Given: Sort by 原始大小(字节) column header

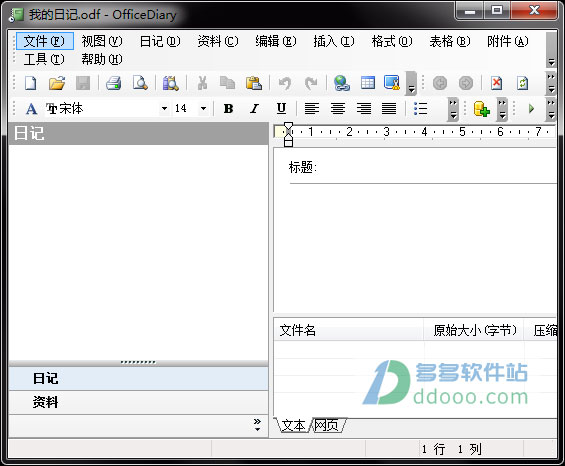Looking at the screenshot, I should coord(474,330).
